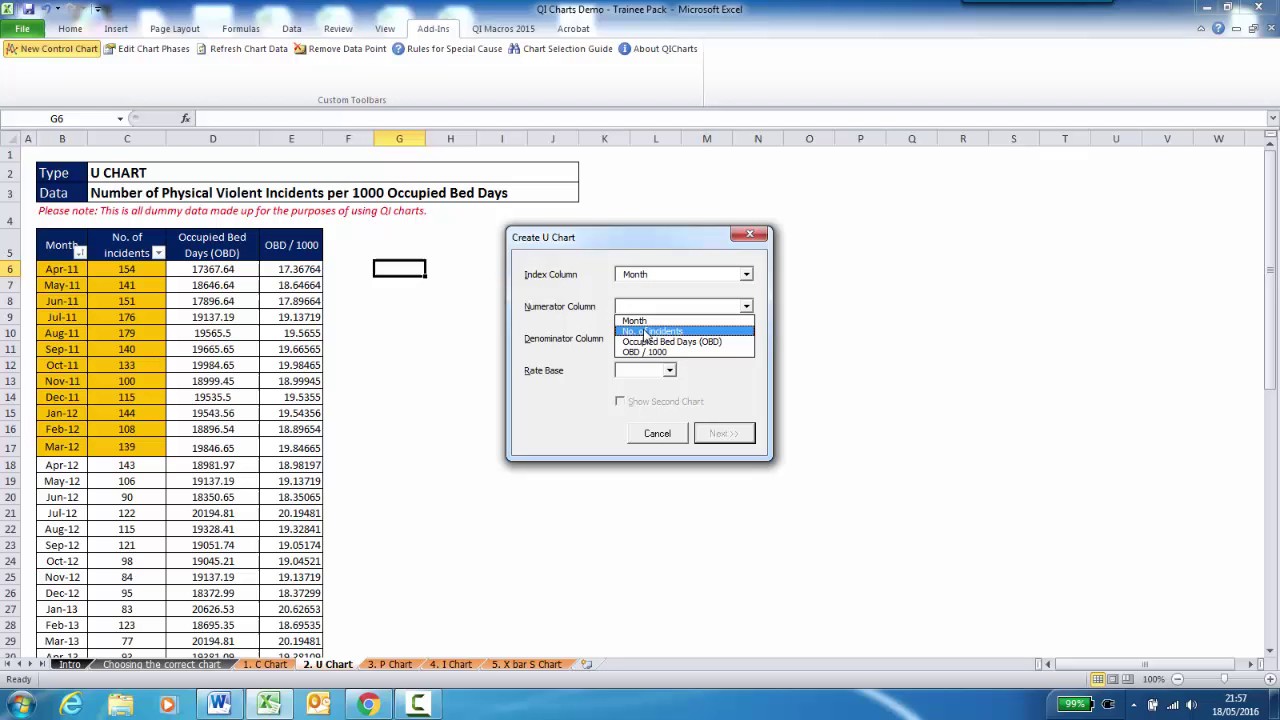The width and height of the screenshot is (1280, 720).
Task: Click Cancel in Create U Chart dialog
Action: click(x=657, y=433)
